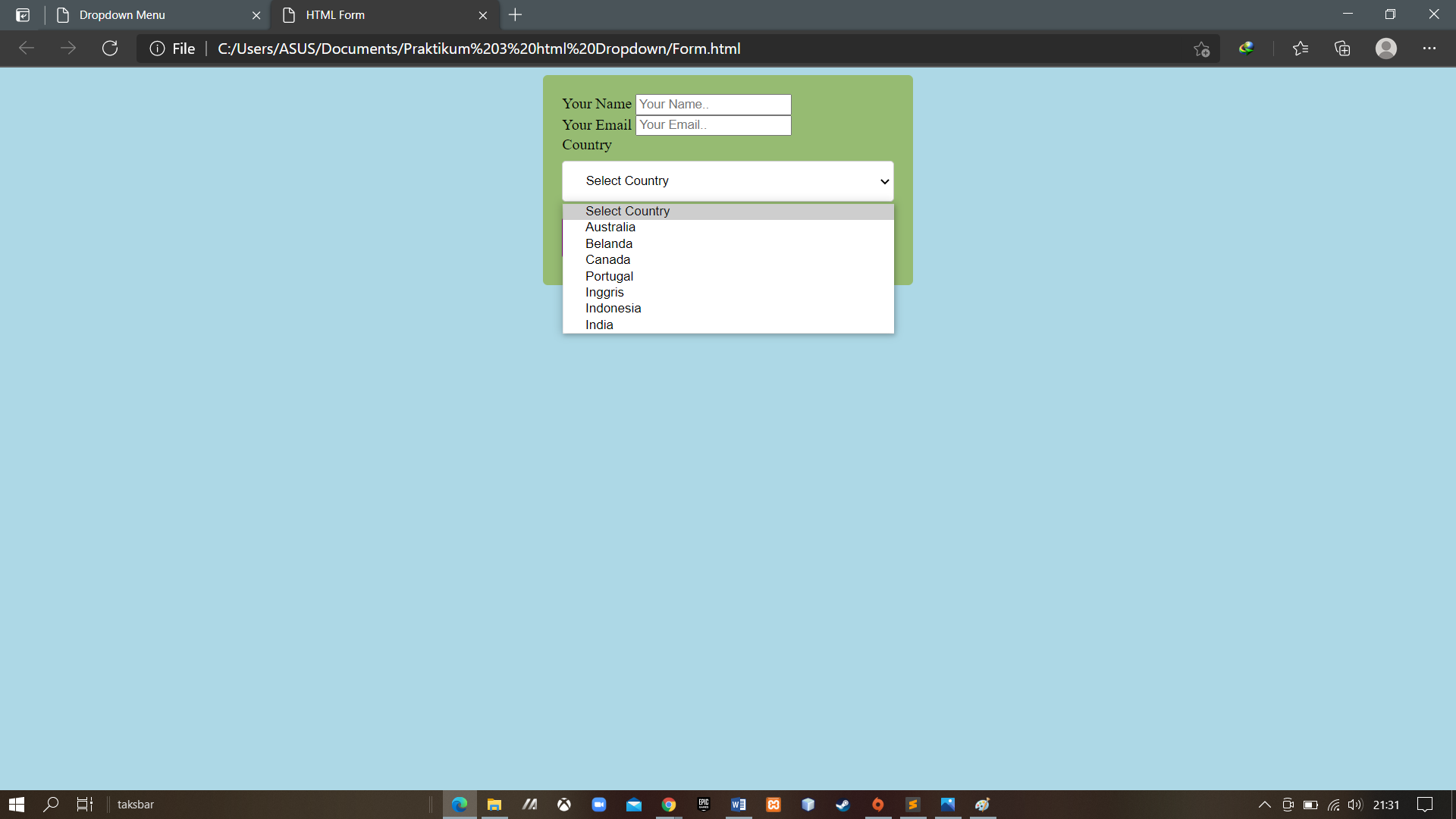Open the browser profile menu

(x=1385, y=48)
